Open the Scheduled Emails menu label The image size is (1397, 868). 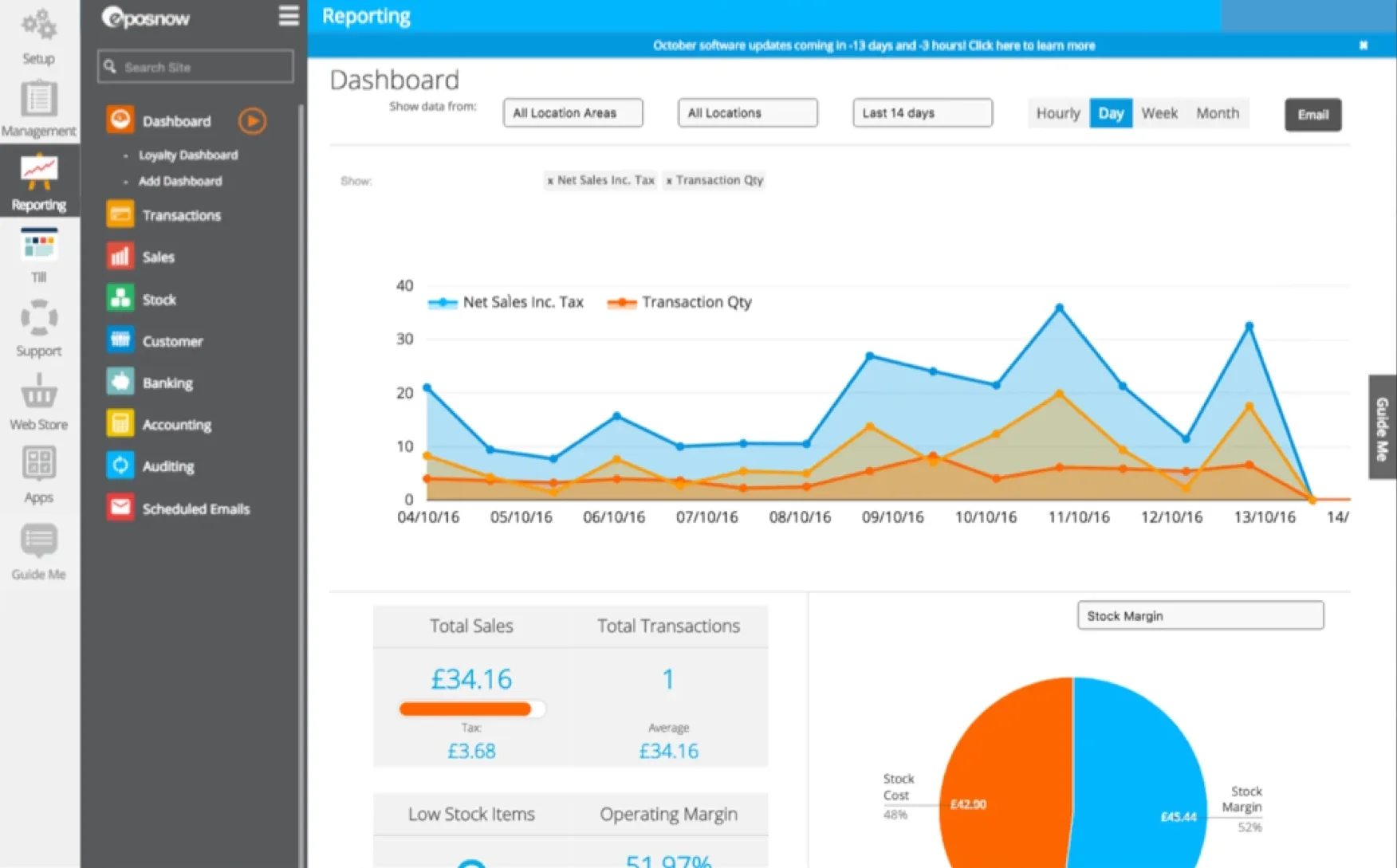click(196, 509)
